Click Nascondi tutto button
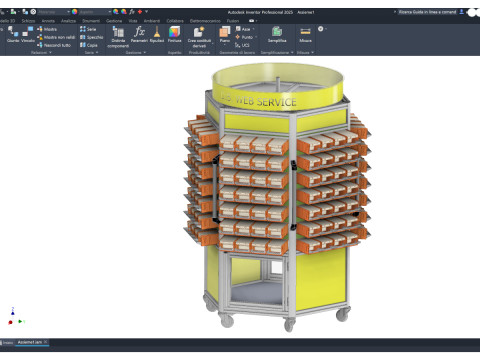 54,45
